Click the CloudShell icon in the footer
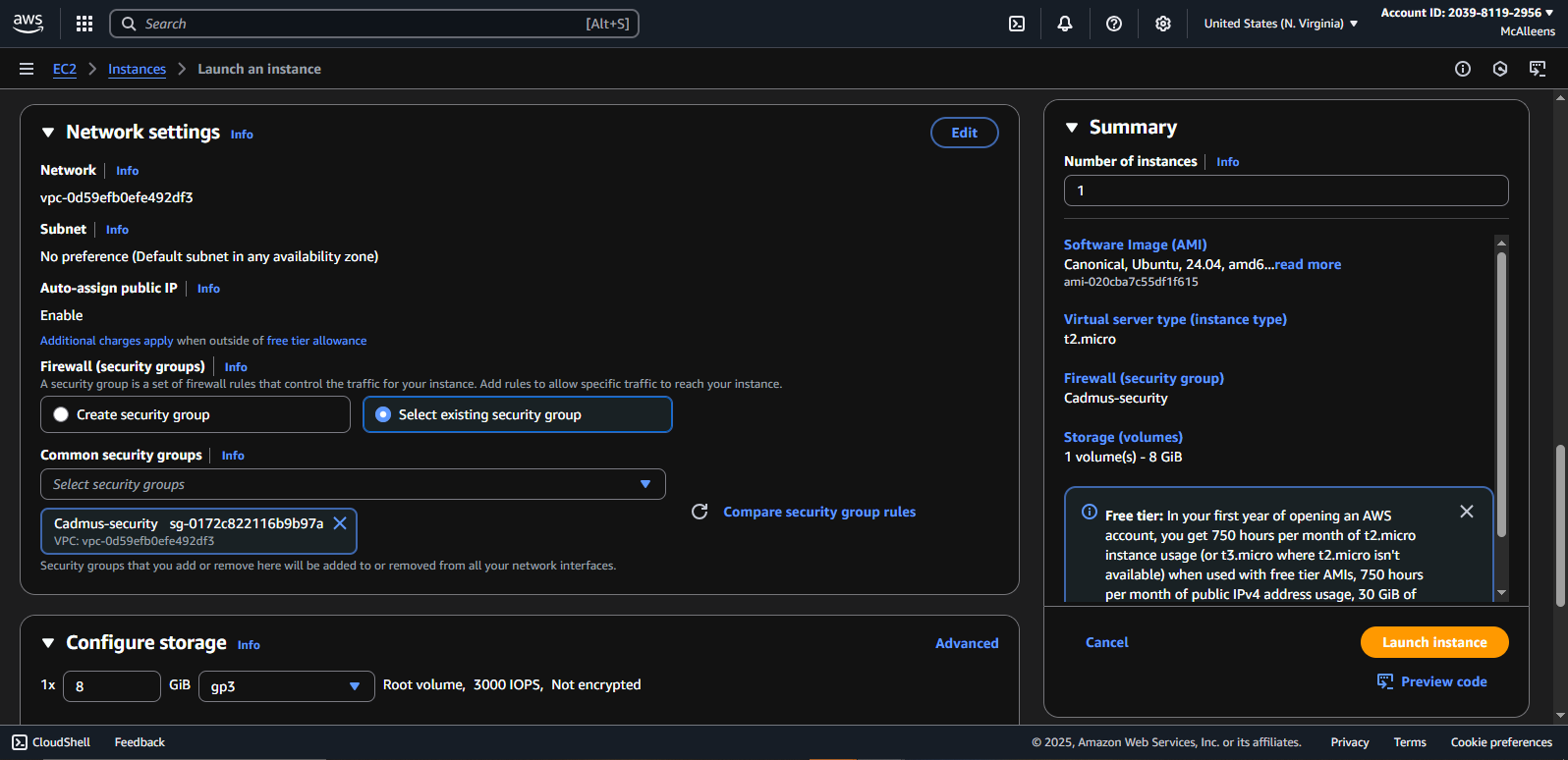Screen dimensions: 1568x760 20,742
